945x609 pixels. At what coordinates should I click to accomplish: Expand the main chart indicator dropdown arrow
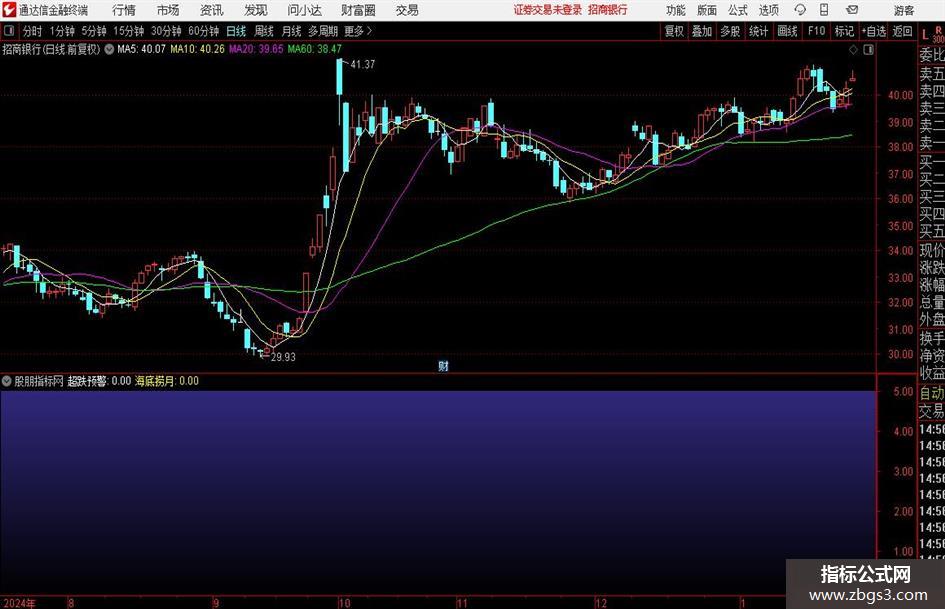pyautogui.click(x=109, y=49)
